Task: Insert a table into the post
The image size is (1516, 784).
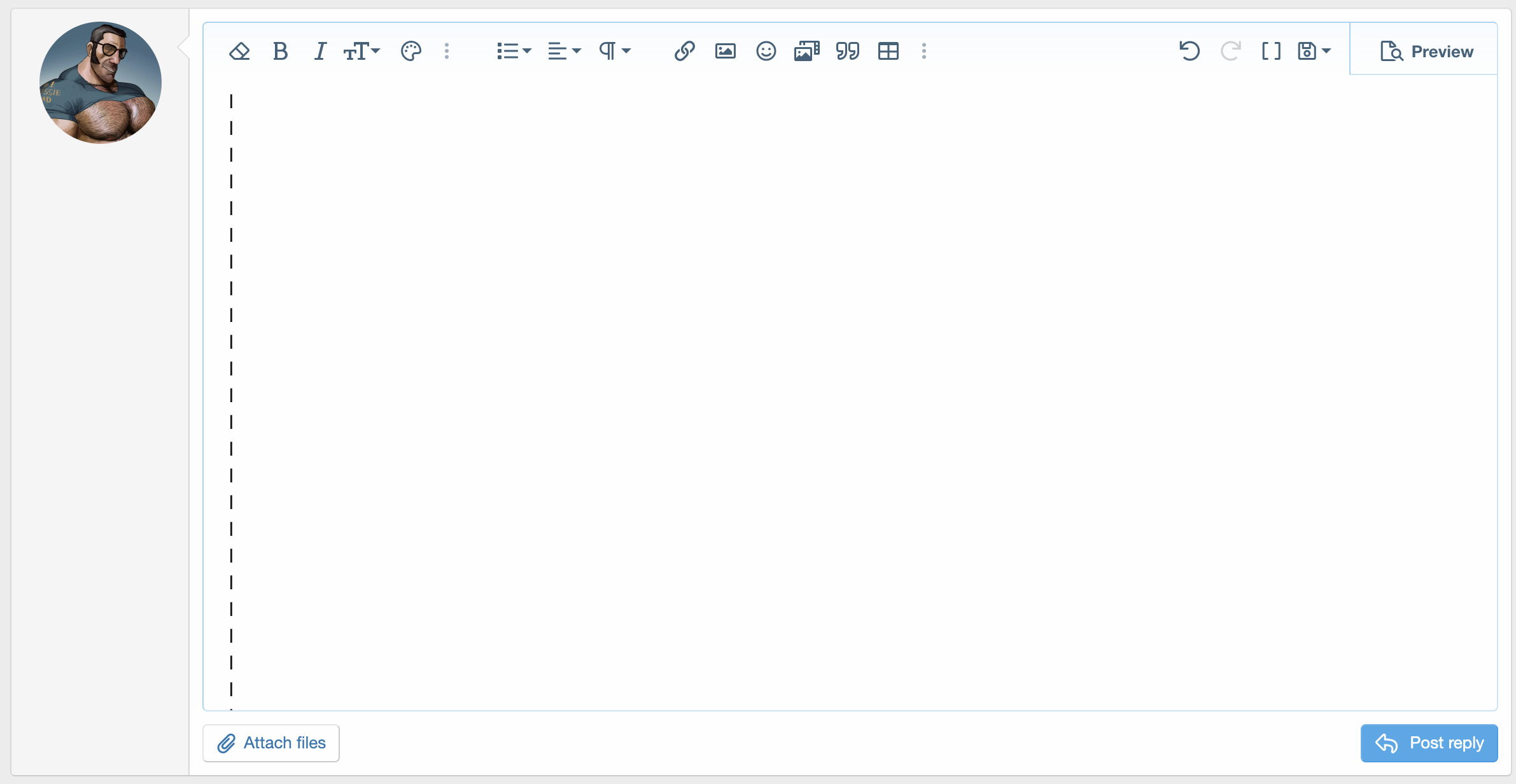Action: coord(888,51)
